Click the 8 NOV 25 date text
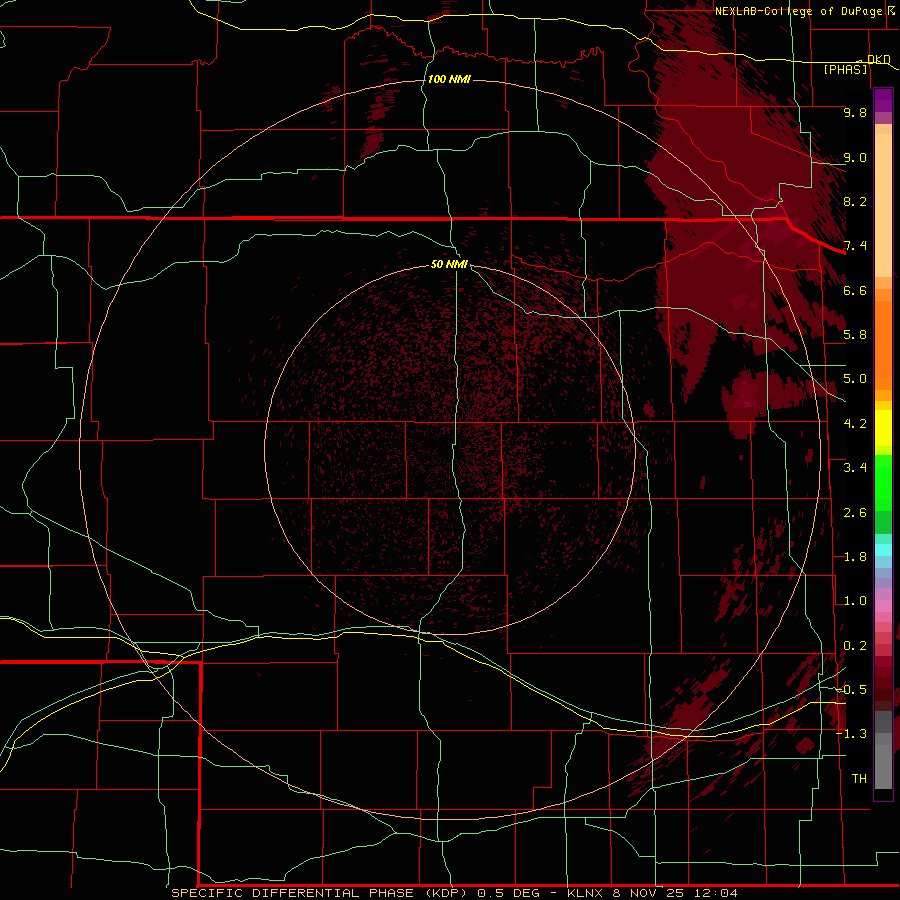Image resolution: width=900 pixels, height=900 pixels. [648, 893]
